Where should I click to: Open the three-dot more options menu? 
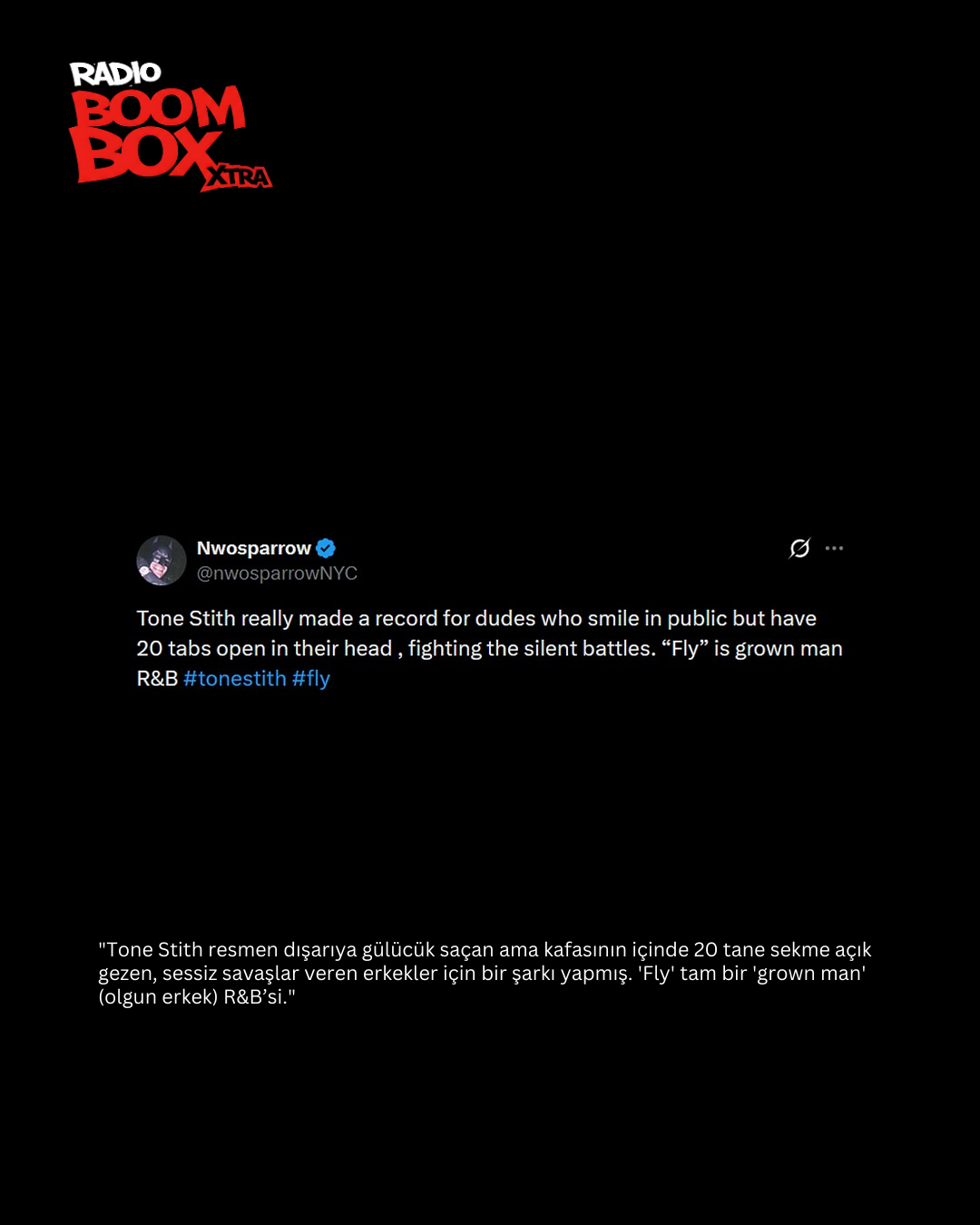(834, 548)
